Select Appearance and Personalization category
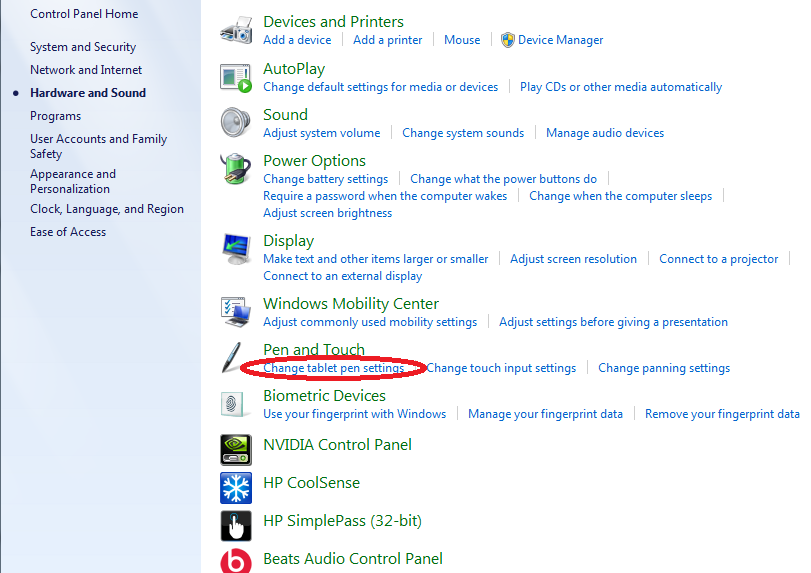811x573 pixels. pyautogui.click(x=73, y=182)
